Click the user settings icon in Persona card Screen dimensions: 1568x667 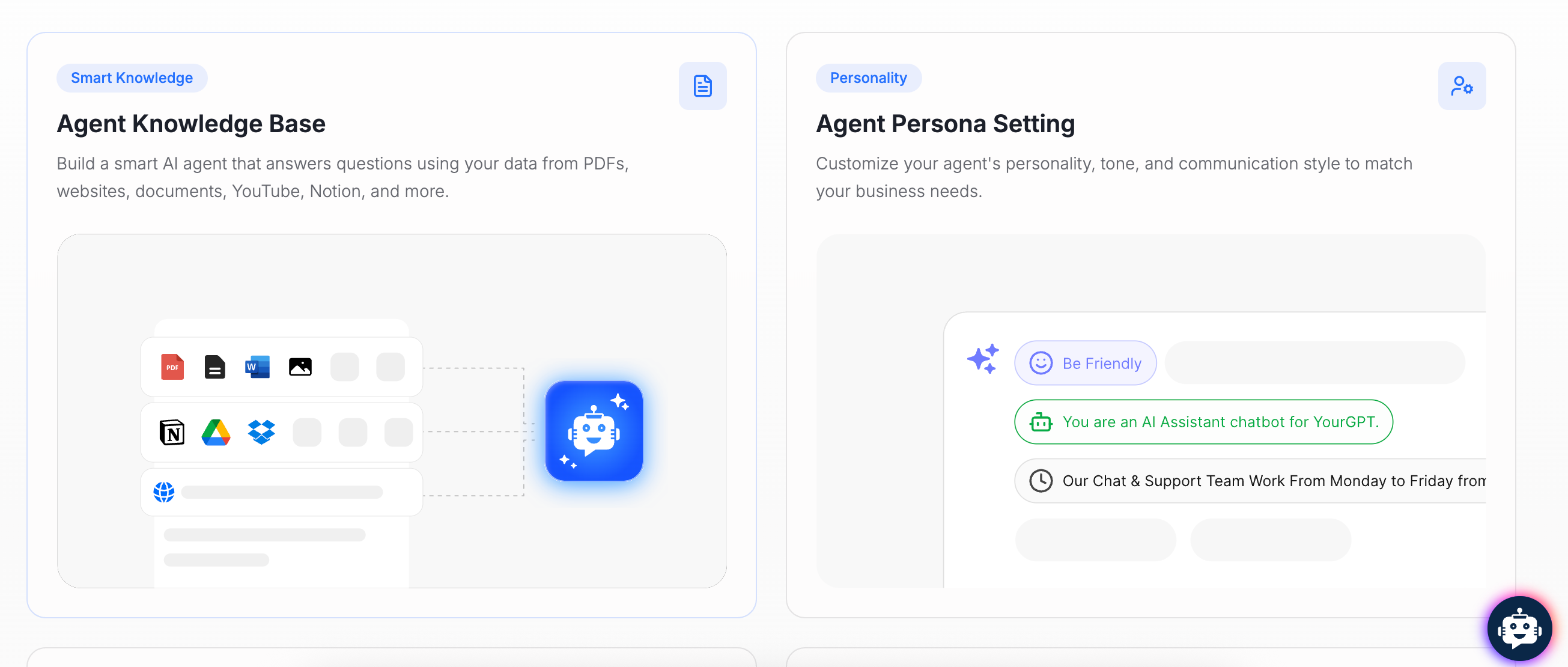(1462, 86)
